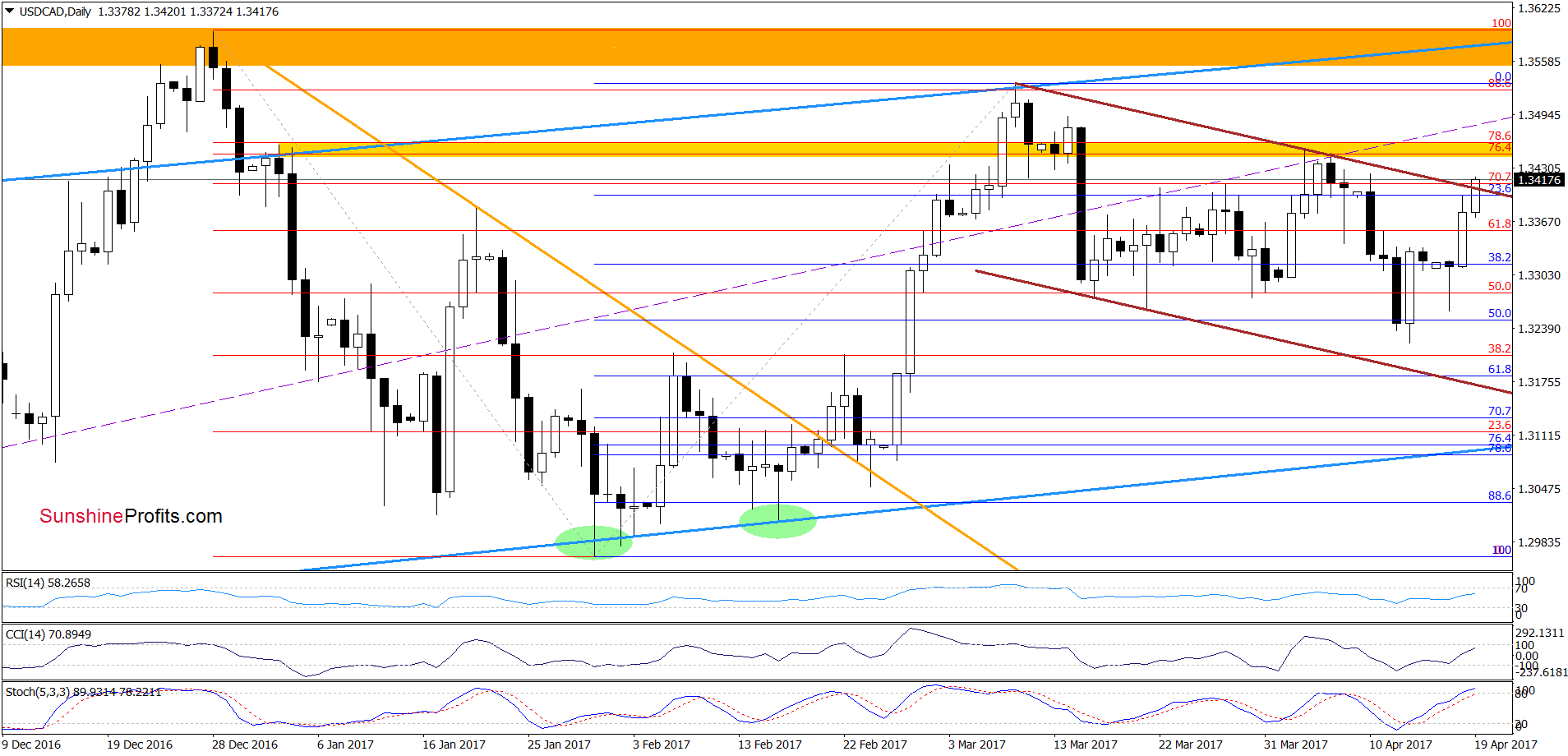
Task: Open the dropdown arrow beside USDCAD,Daily
Action: (9, 12)
